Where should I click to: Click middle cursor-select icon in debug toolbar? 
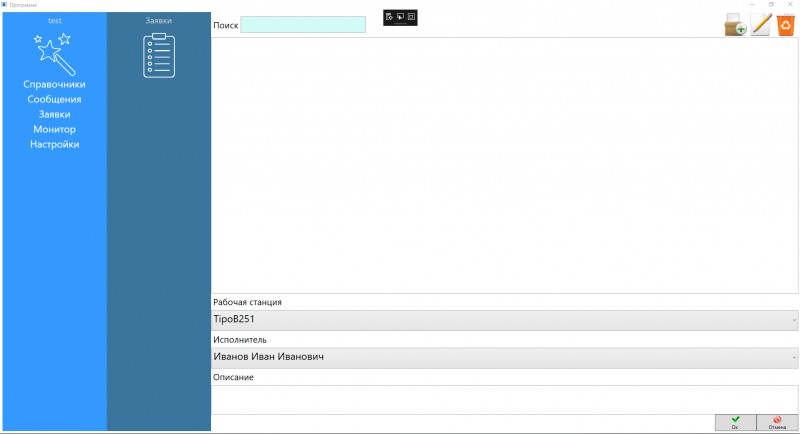[401, 17]
